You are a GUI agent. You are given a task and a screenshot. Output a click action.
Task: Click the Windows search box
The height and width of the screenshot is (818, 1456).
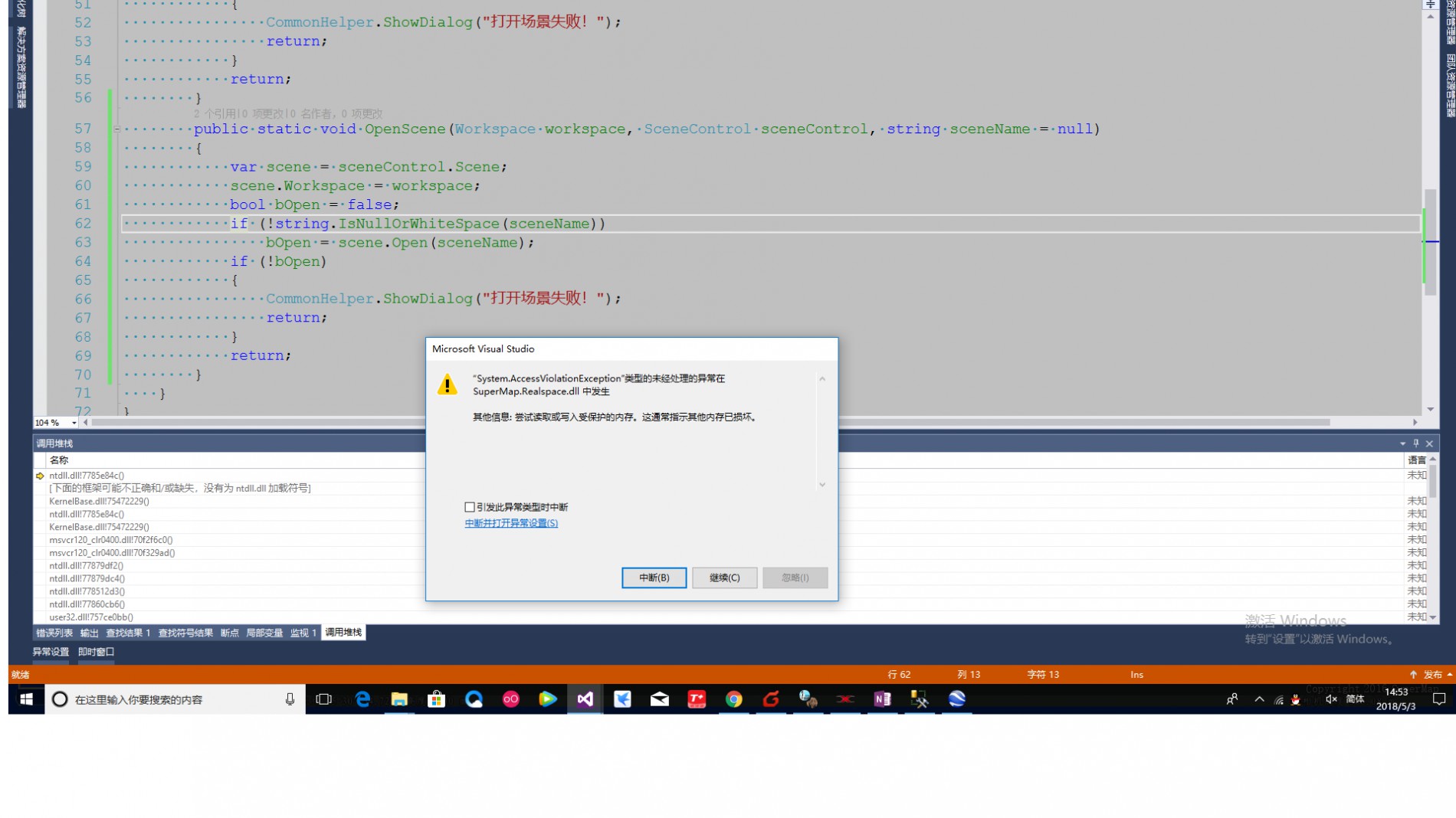tap(175, 699)
